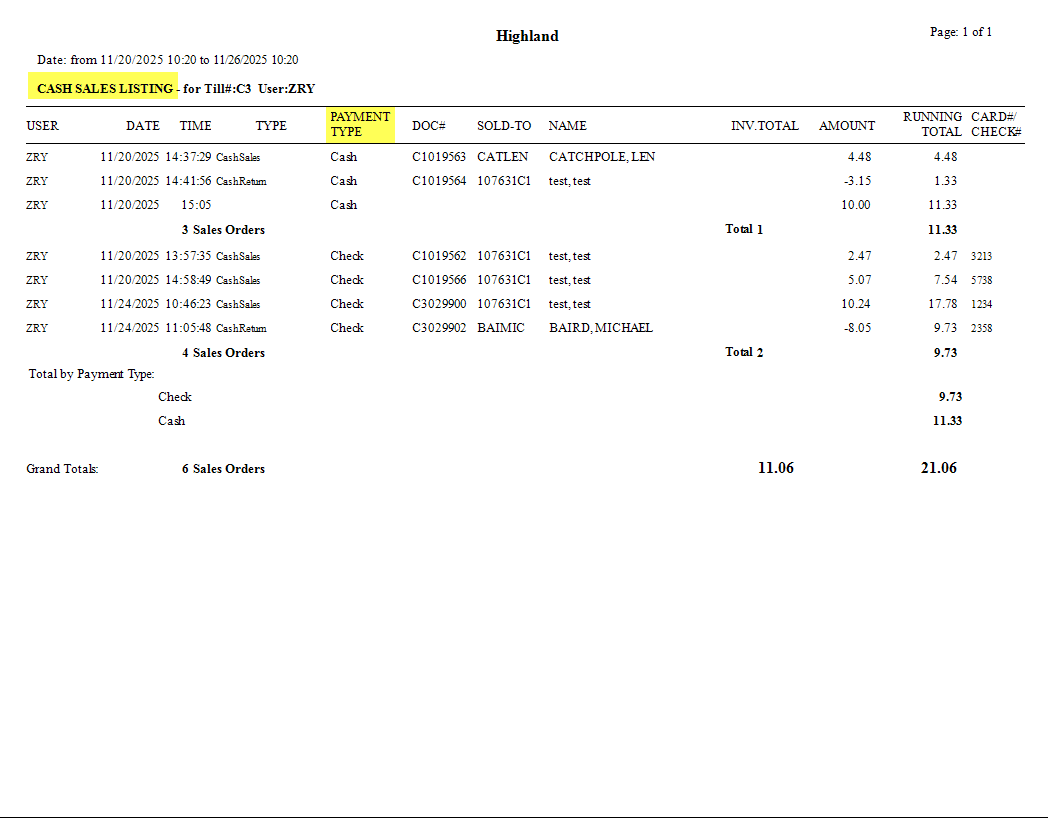Click the highlighted CASH SALES LISTING title
1048x818 pixels.
point(101,87)
